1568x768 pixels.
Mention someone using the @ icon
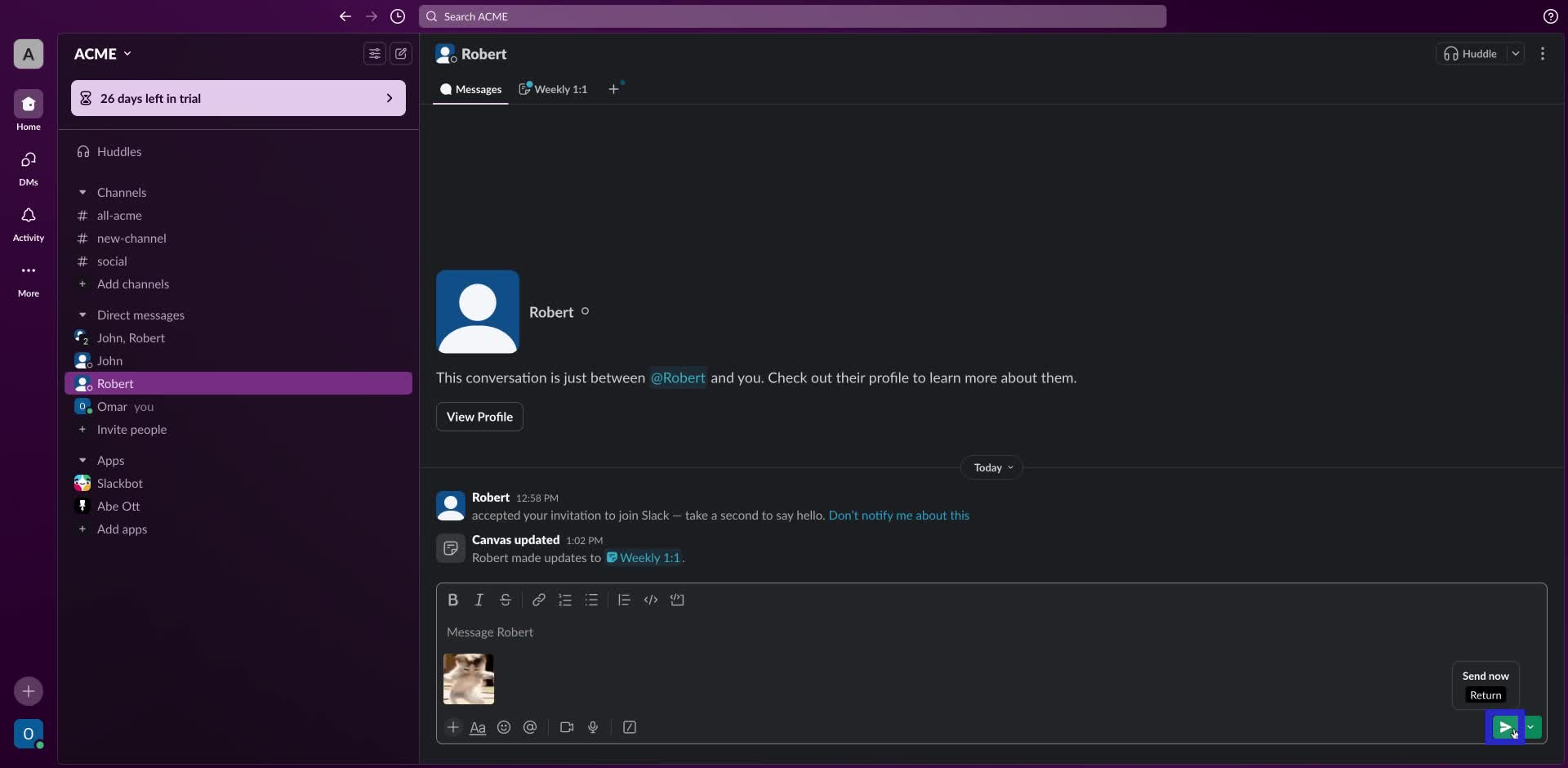(x=530, y=727)
